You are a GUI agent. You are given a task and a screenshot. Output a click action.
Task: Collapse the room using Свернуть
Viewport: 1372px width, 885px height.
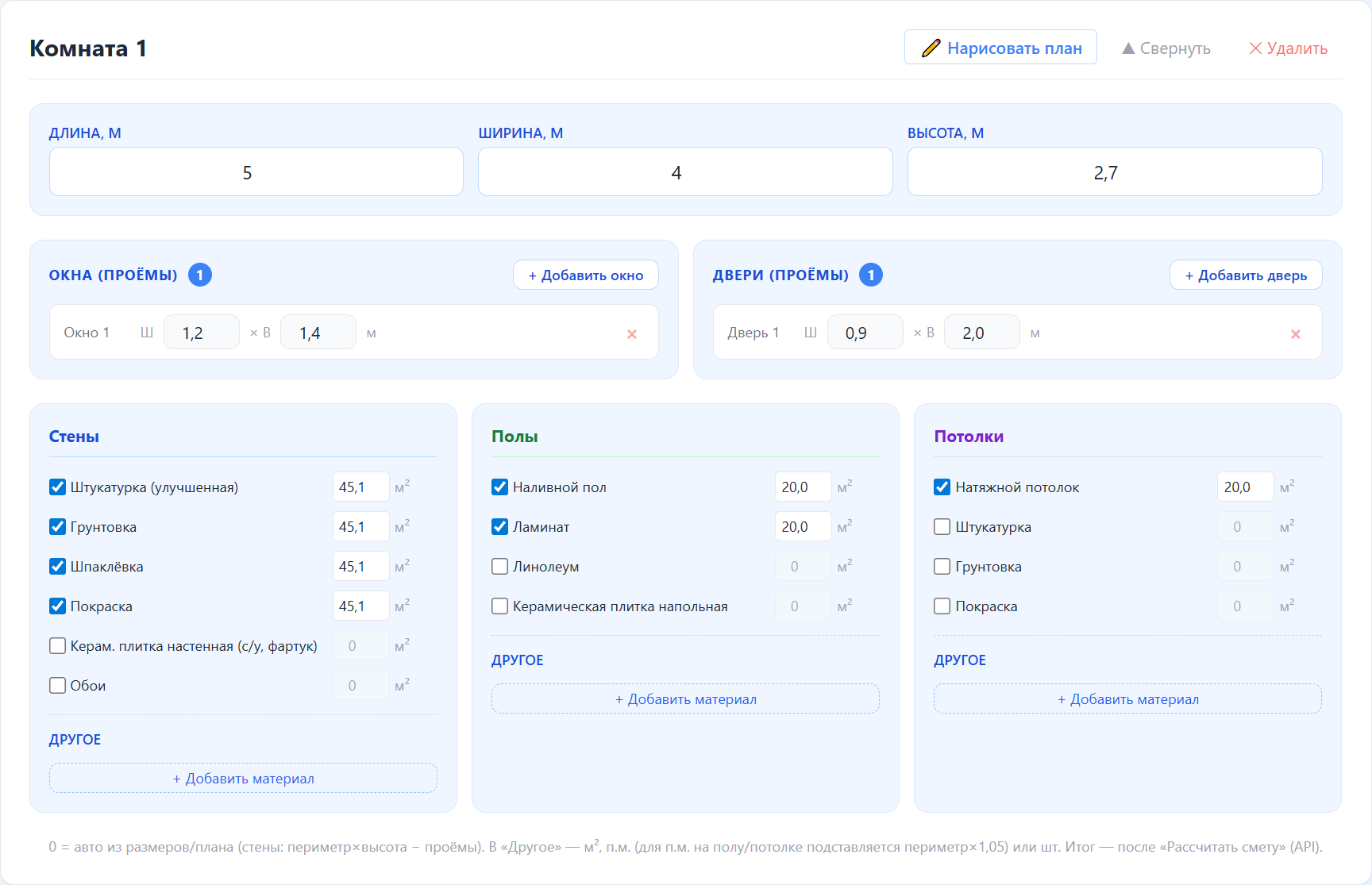click(1166, 48)
